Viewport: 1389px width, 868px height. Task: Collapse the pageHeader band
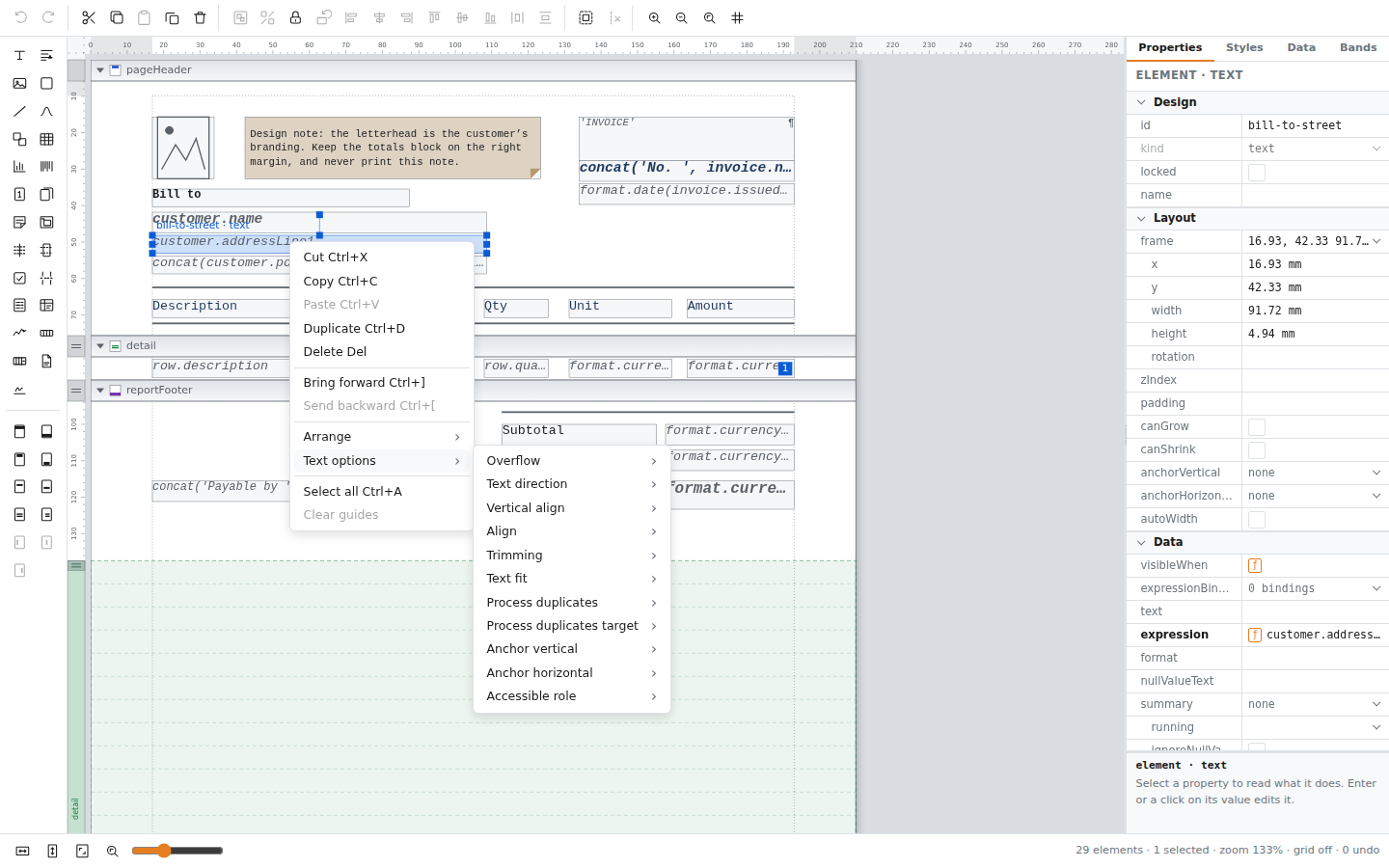[x=100, y=70]
